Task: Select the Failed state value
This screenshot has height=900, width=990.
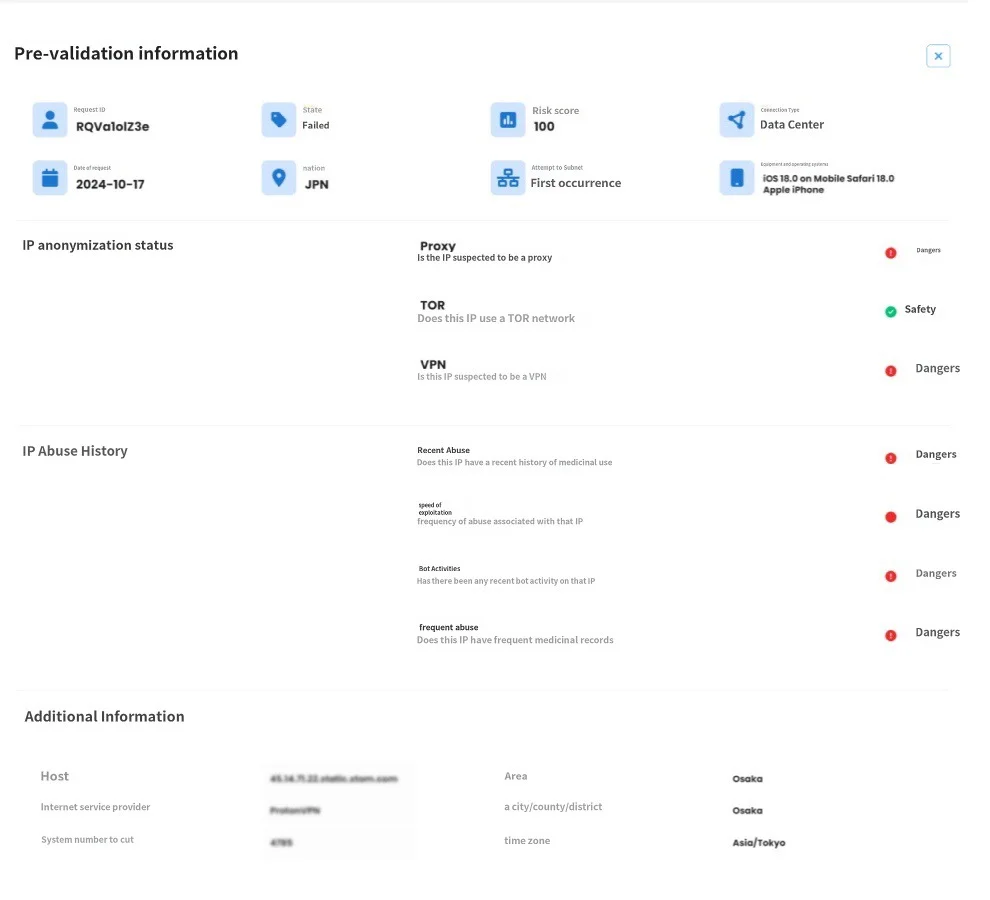Action: pos(316,126)
